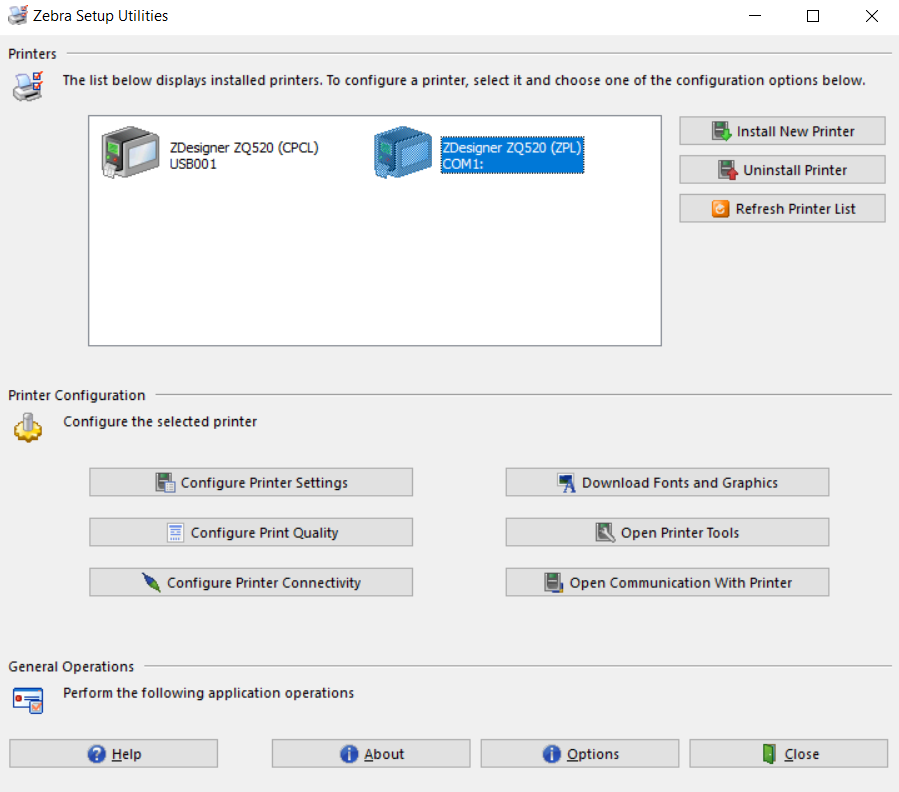Viewport: 899px width, 792px height.
Task: Open Communication With Printer
Action: [666, 581]
